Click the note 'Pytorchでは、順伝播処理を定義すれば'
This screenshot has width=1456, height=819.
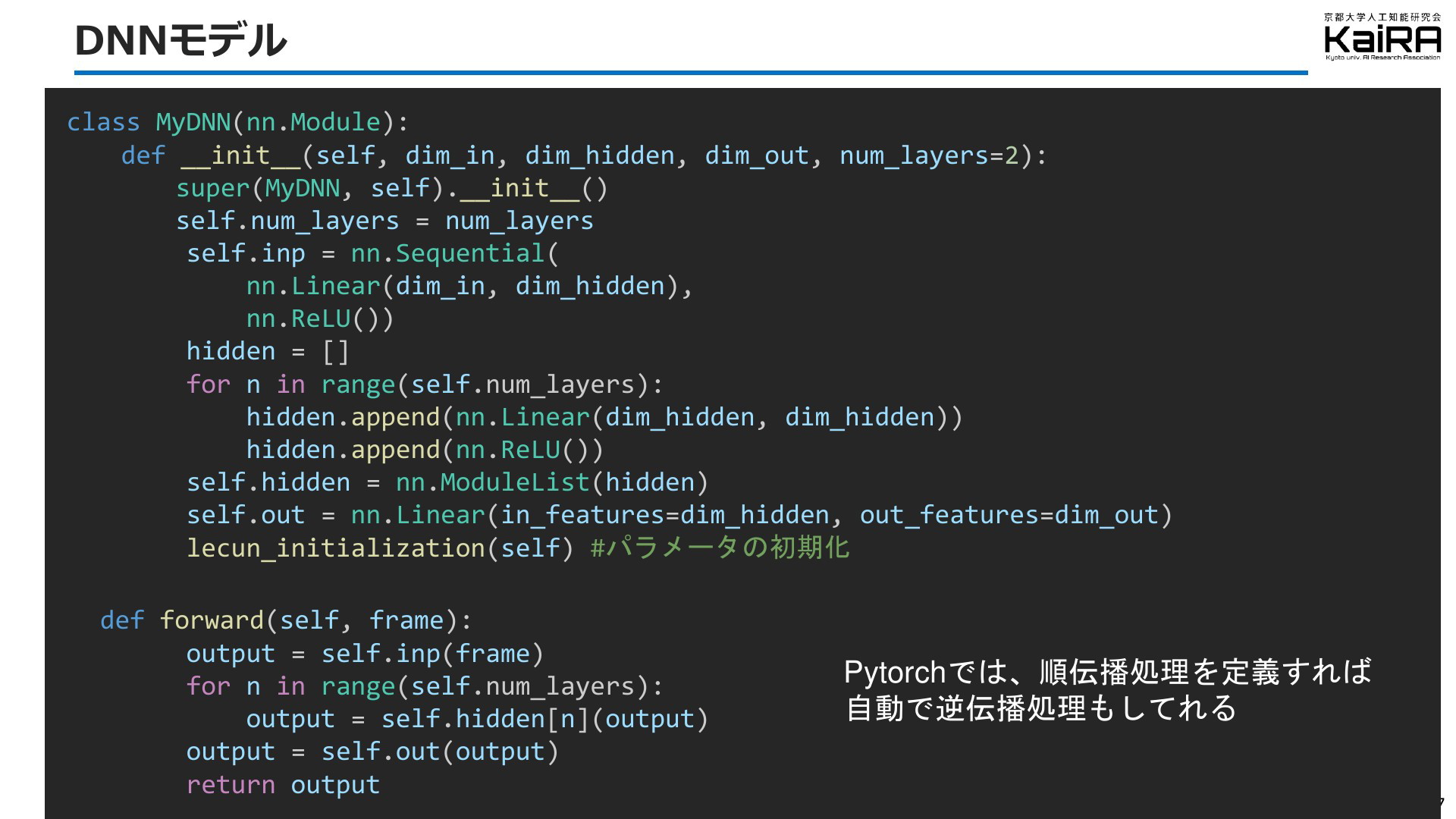click(1108, 672)
